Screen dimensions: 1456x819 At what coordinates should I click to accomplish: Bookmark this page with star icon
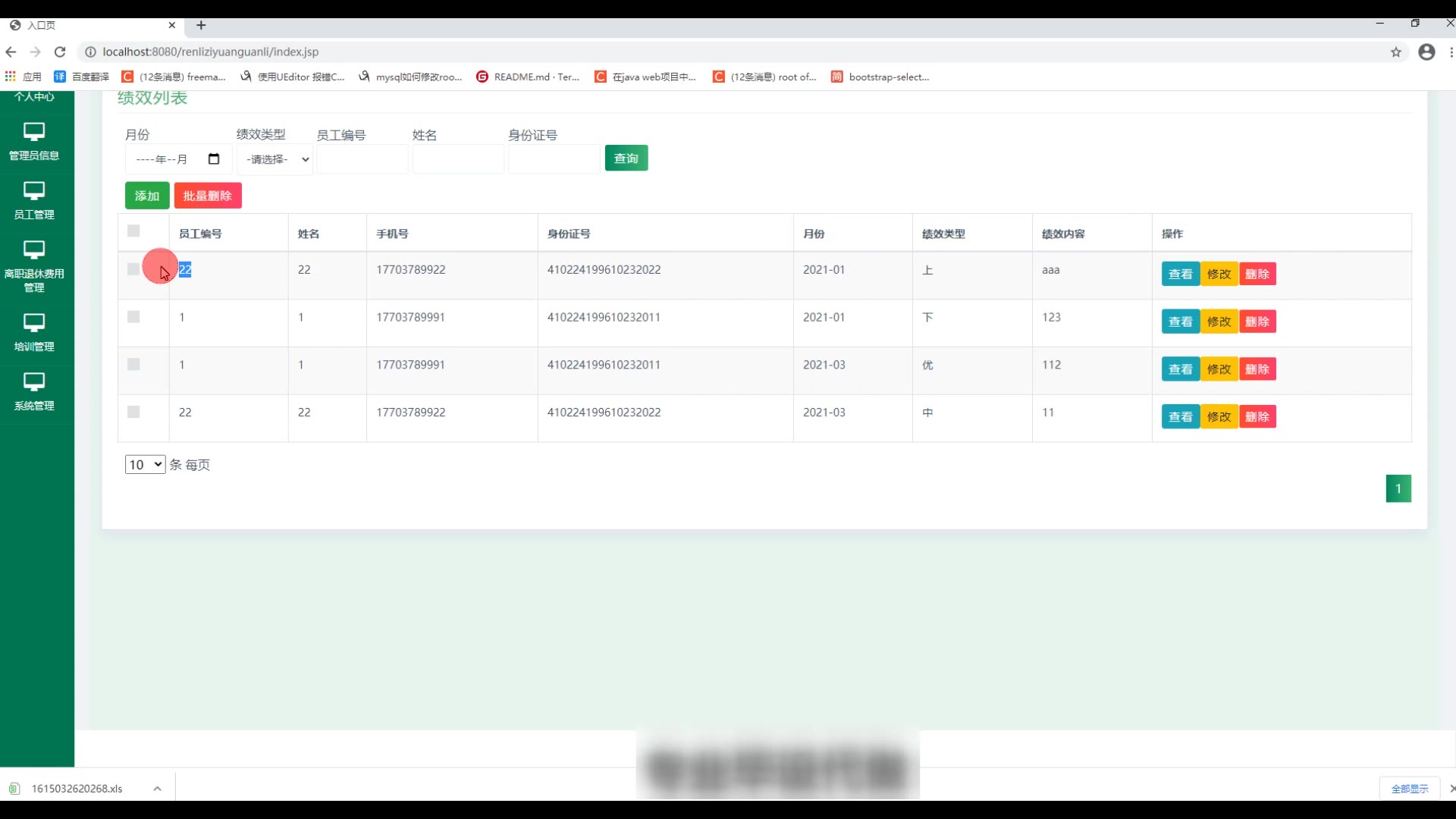click(1395, 52)
